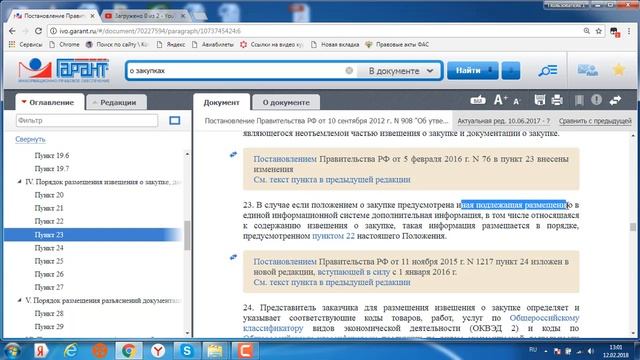Open first 'См. текст пункта в предыдущей редакции' link

click(x=332, y=180)
